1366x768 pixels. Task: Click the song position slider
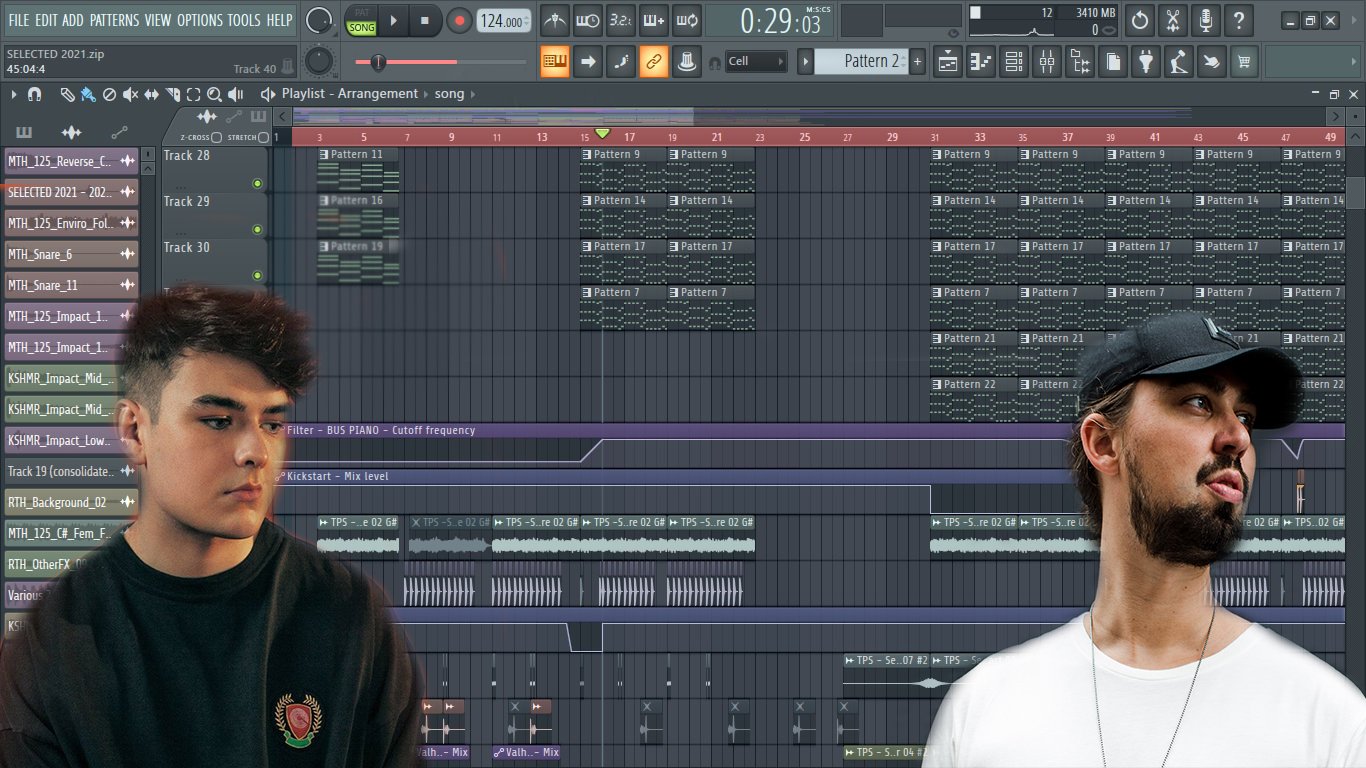coord(441,62)
